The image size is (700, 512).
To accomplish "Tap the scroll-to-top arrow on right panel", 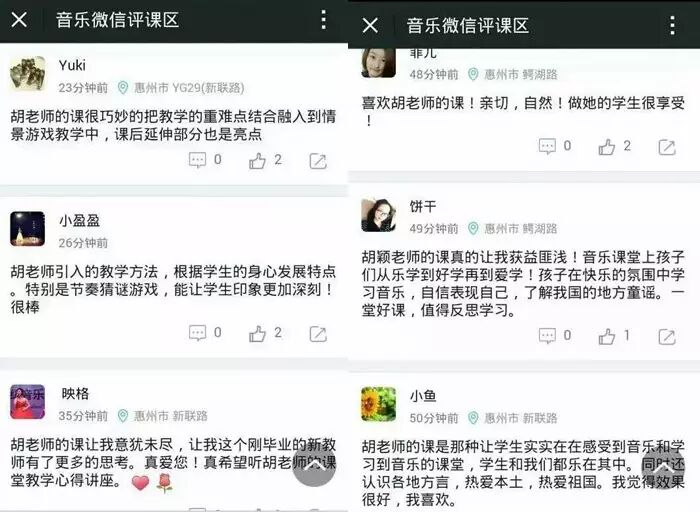I will click(663, 467).
